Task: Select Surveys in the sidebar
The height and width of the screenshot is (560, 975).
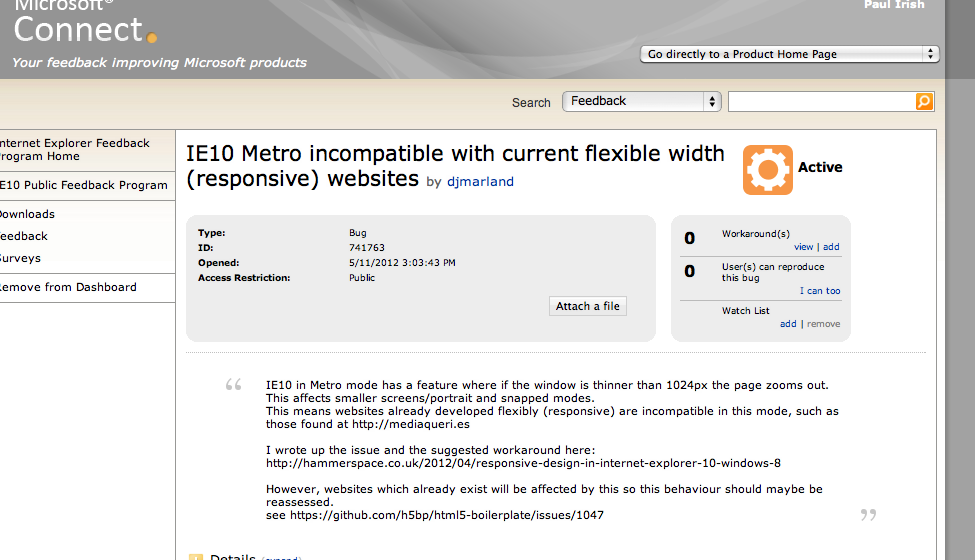Action: (x=21, y=258)
